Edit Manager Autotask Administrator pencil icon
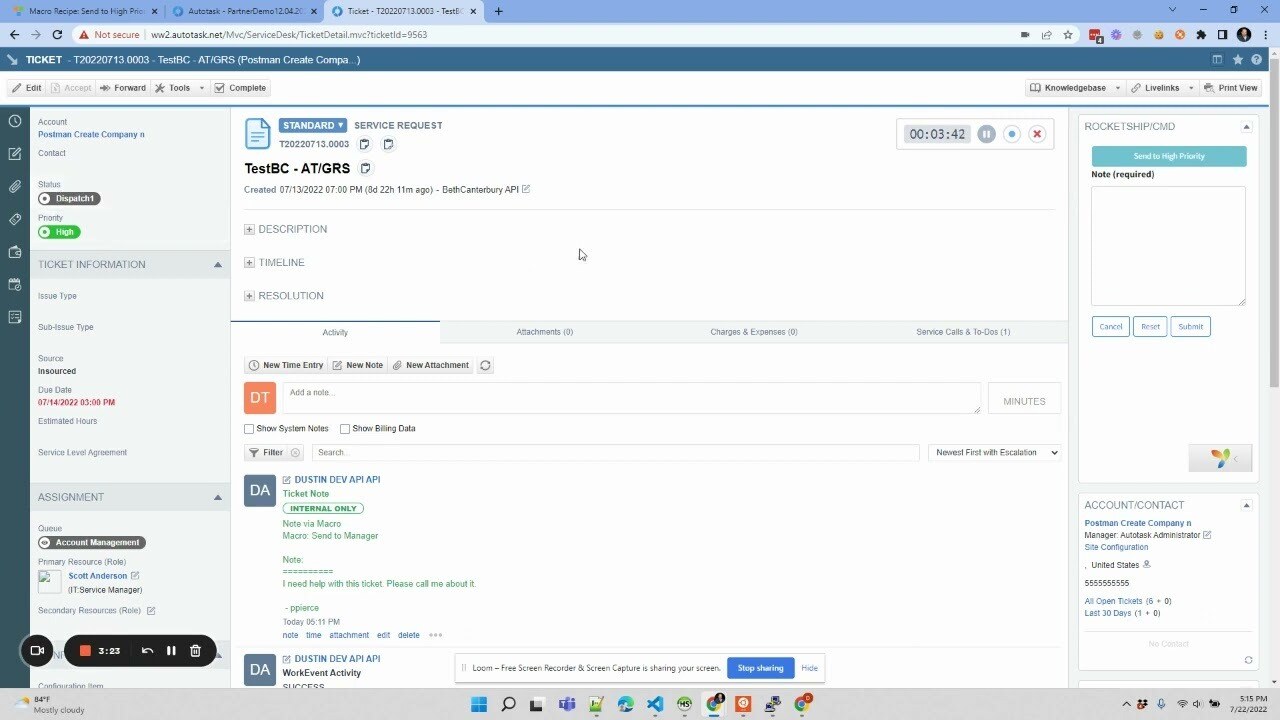Screen dimensions: 1280x720 1207,535
